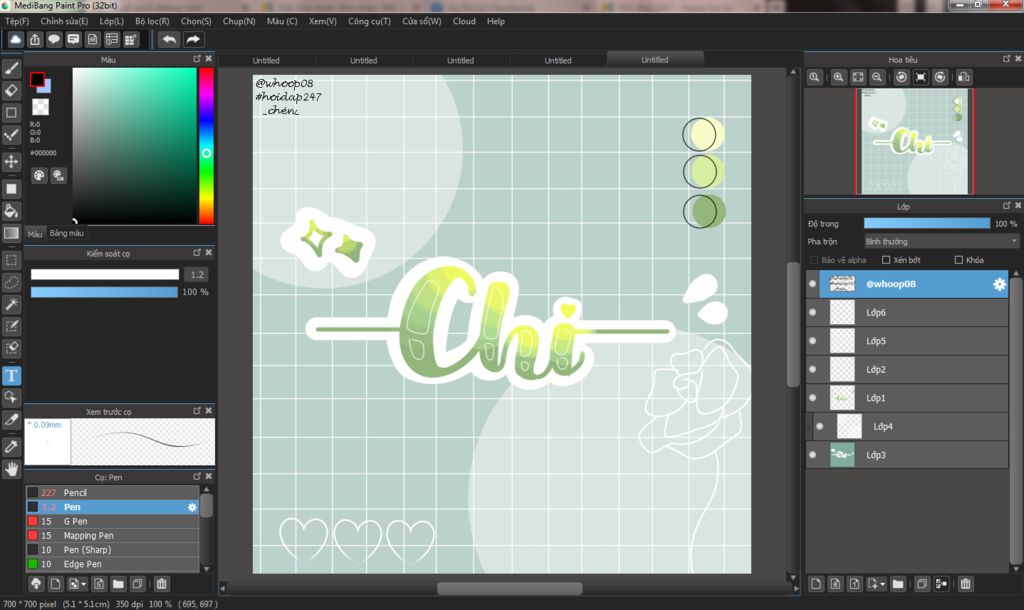This screenshot has width=1024, height=610.
Task: Click flip view icon in Navigator
Action: point(964,77)
